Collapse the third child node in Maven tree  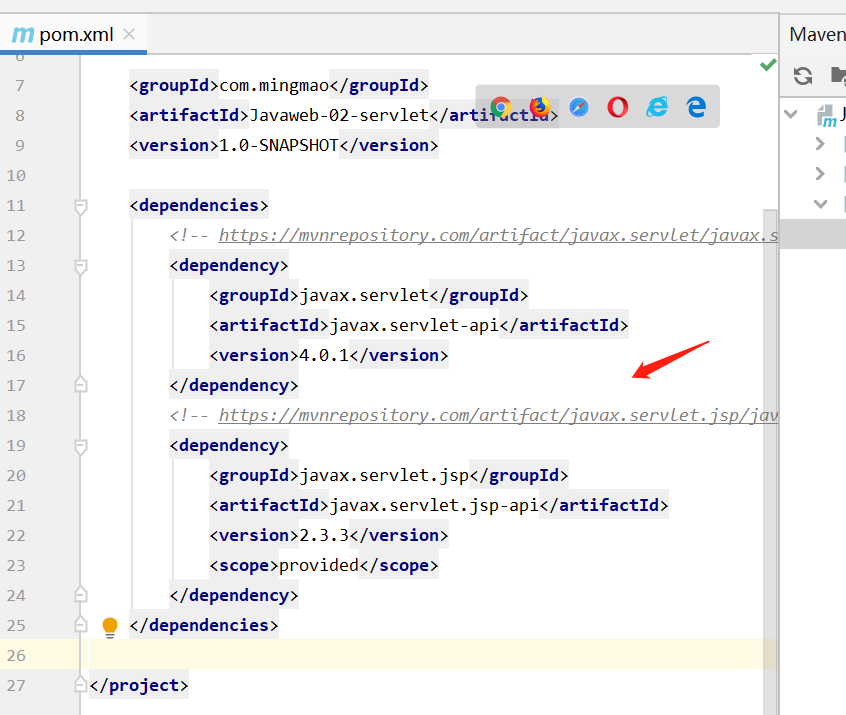[821, 204]
